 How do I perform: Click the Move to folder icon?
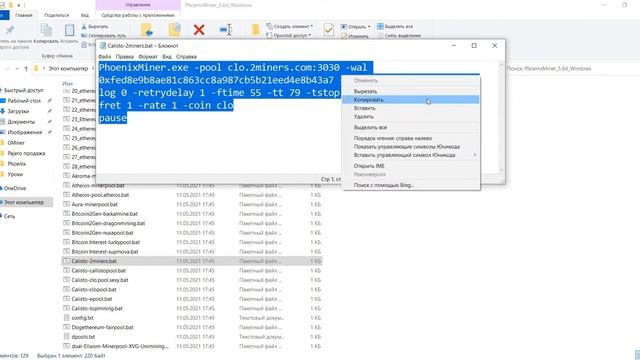point(147,30)
